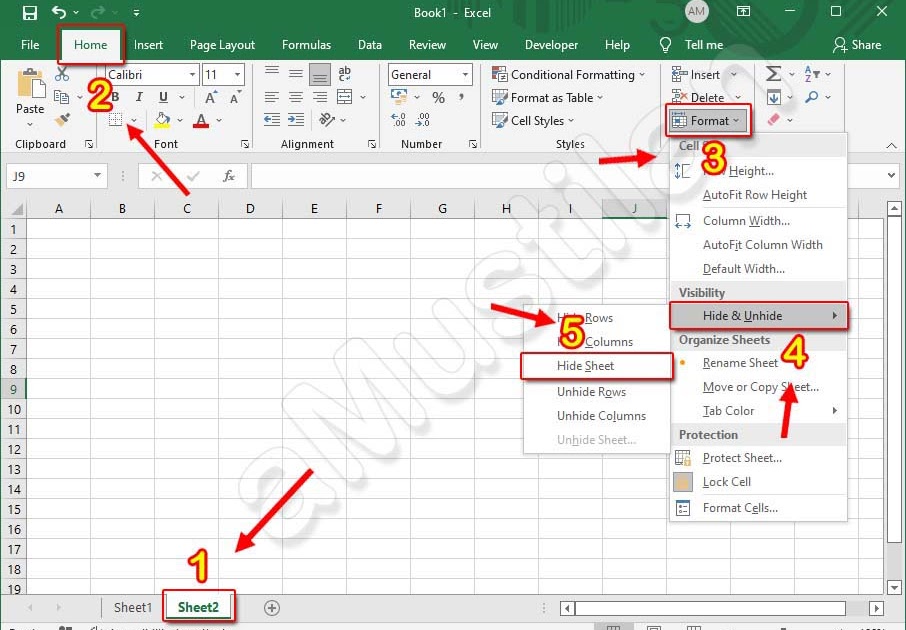Expand the General number format dropdown
906x630 pixels.
click(x=465, y=74)
